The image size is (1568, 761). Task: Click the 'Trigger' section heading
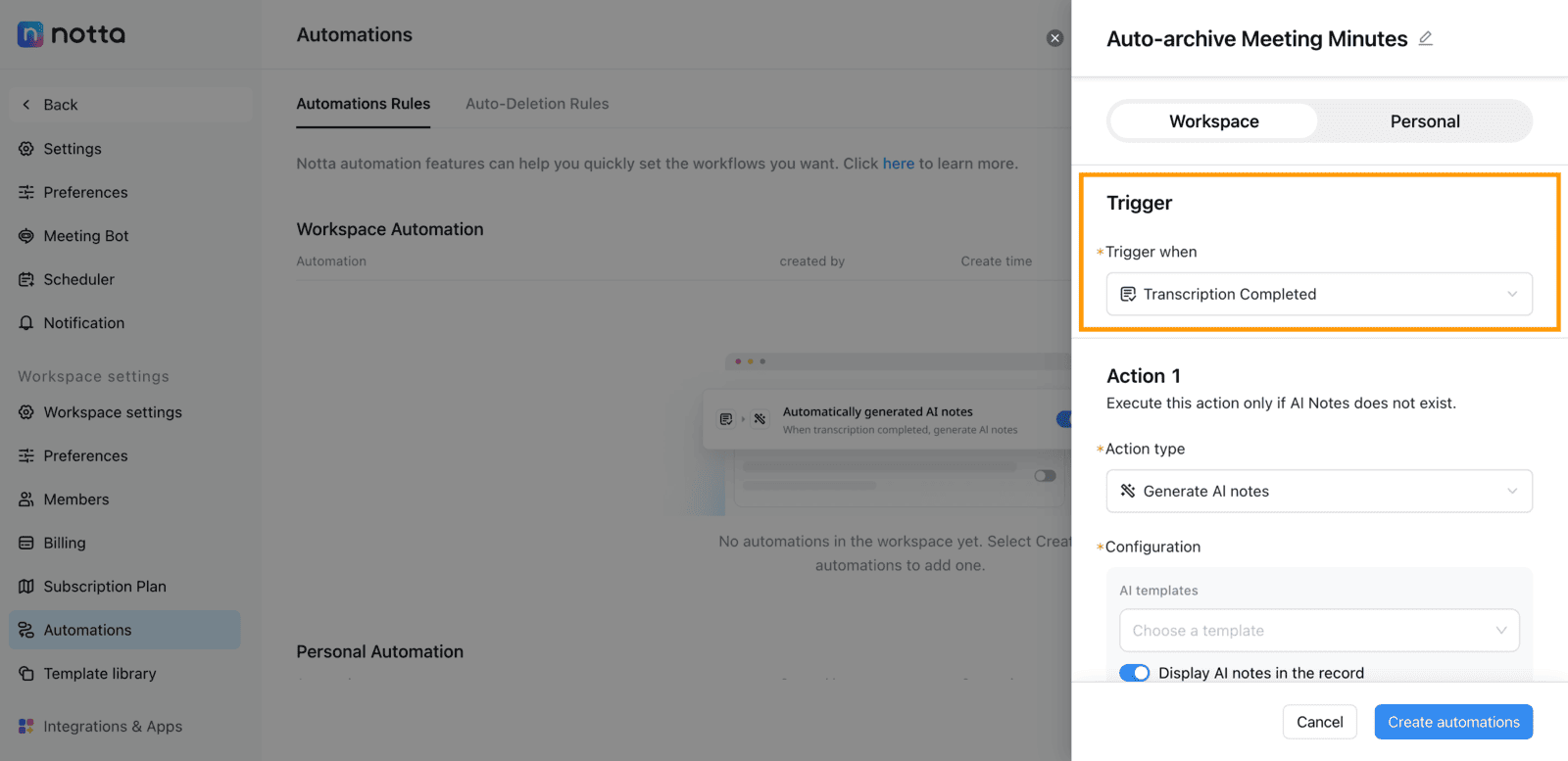pyautogui.click(x=1140, y=203)
